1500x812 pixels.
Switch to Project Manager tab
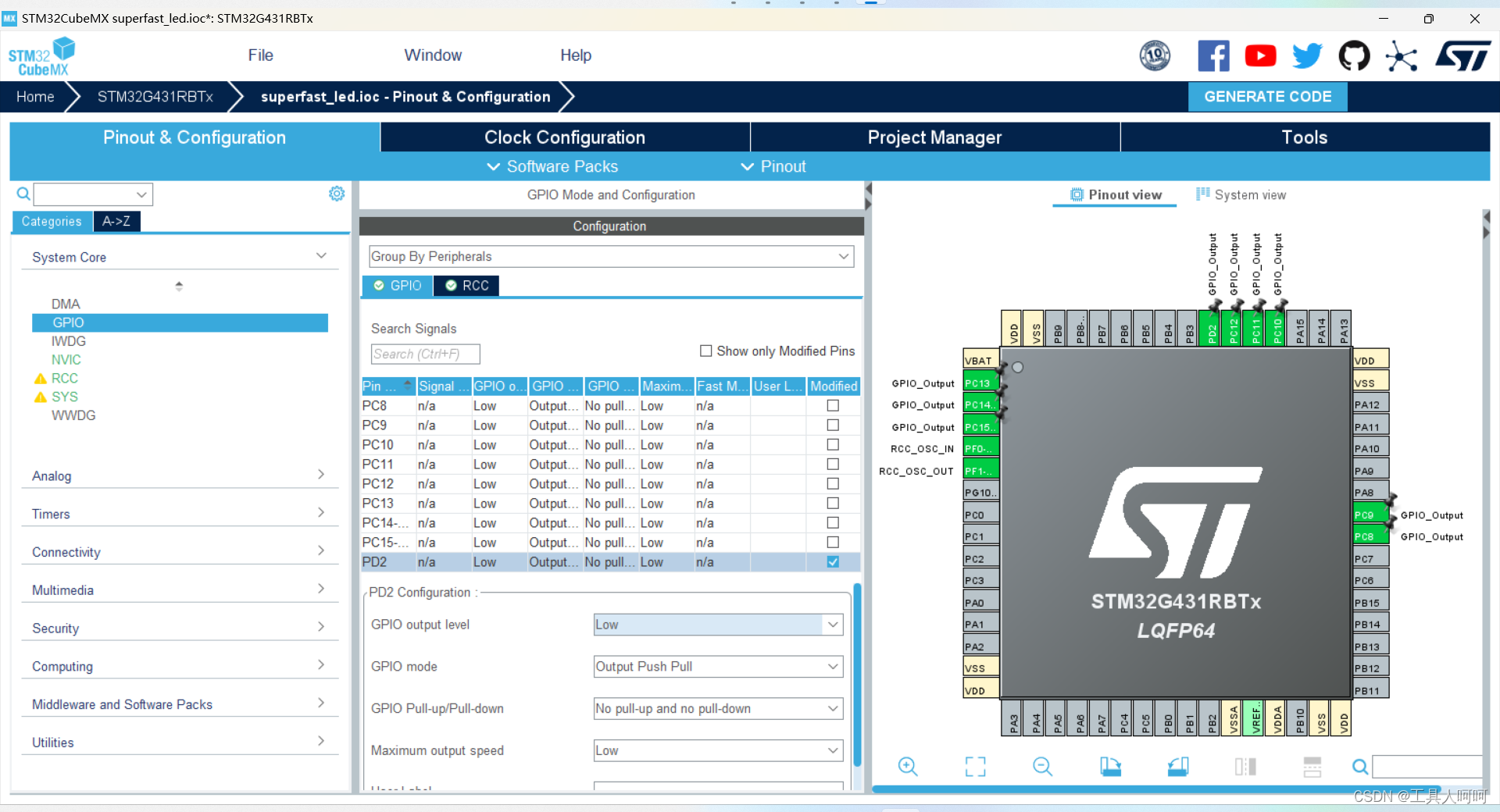point(935,137)
